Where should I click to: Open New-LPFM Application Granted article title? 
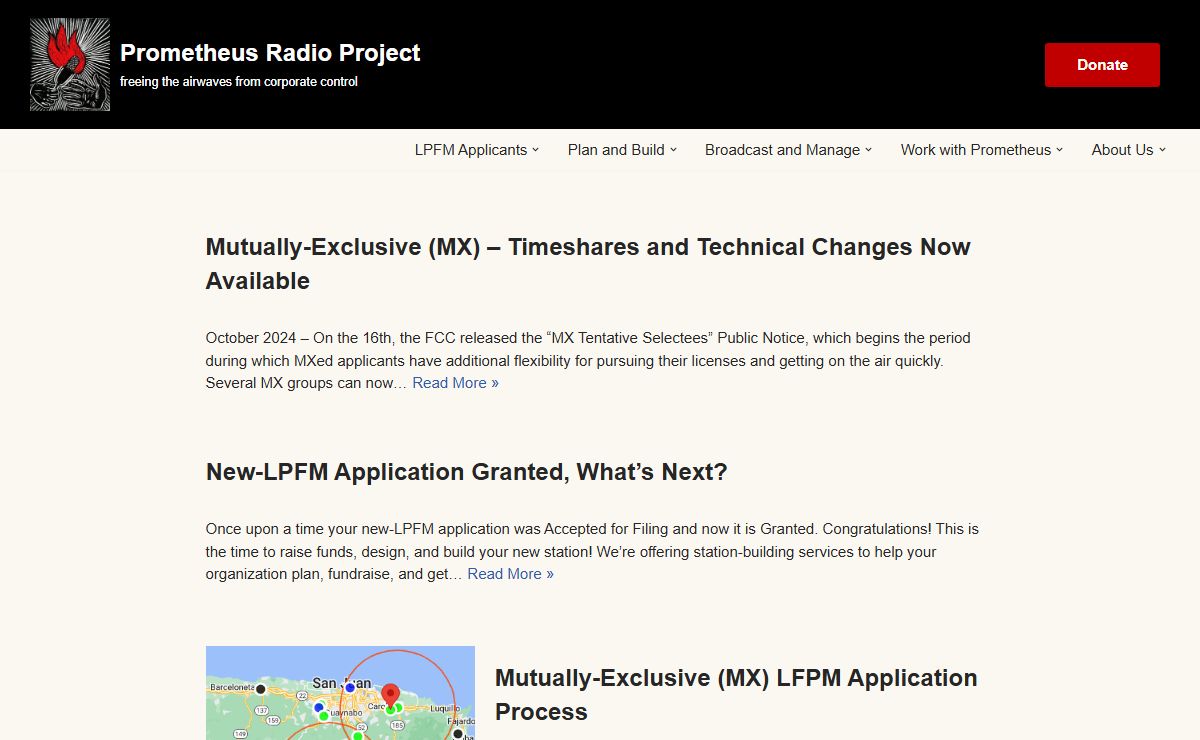pos(466,472)
